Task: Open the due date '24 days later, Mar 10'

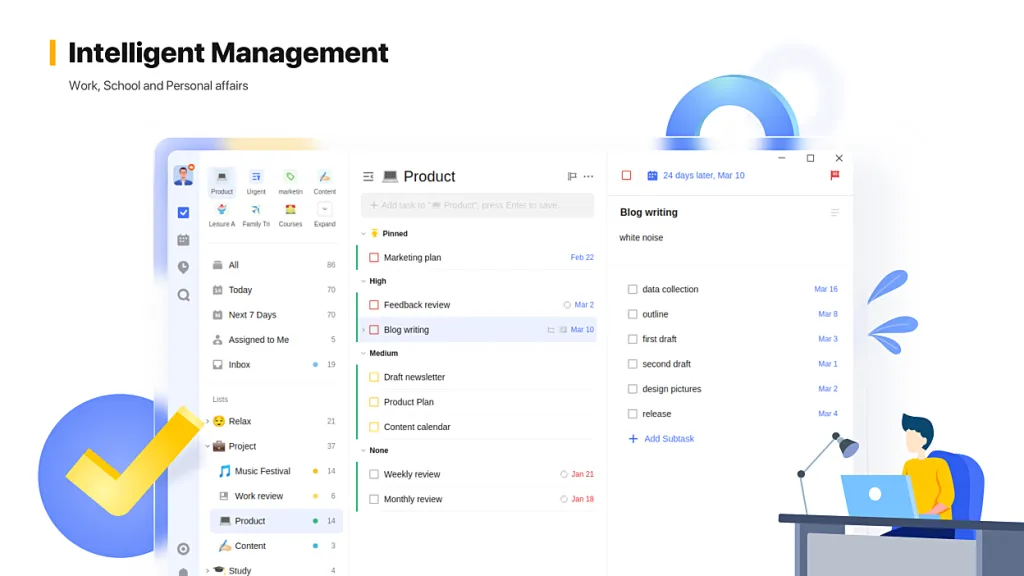Action: point(703,175)
